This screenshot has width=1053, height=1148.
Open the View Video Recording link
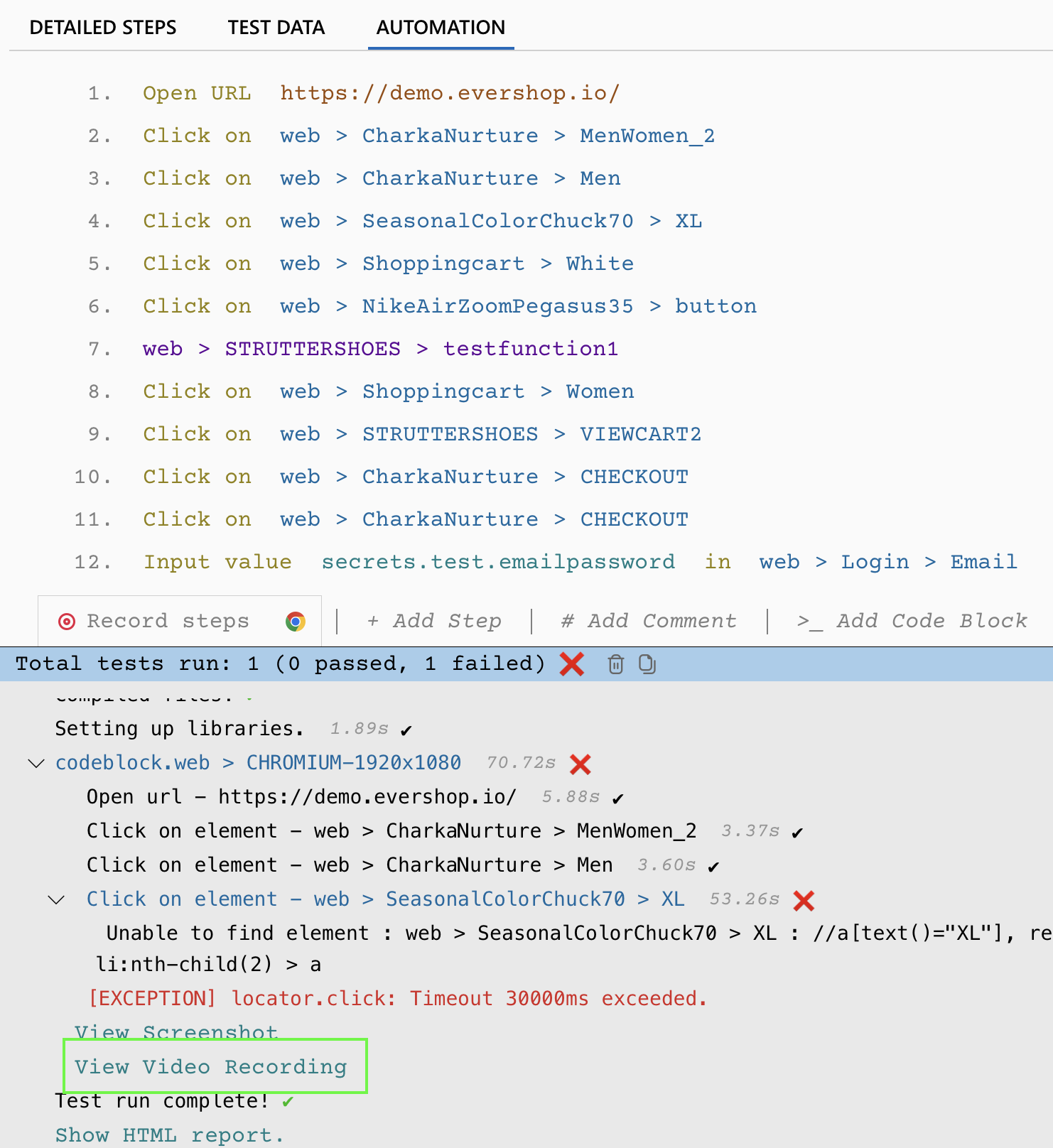coord(211,1067)
